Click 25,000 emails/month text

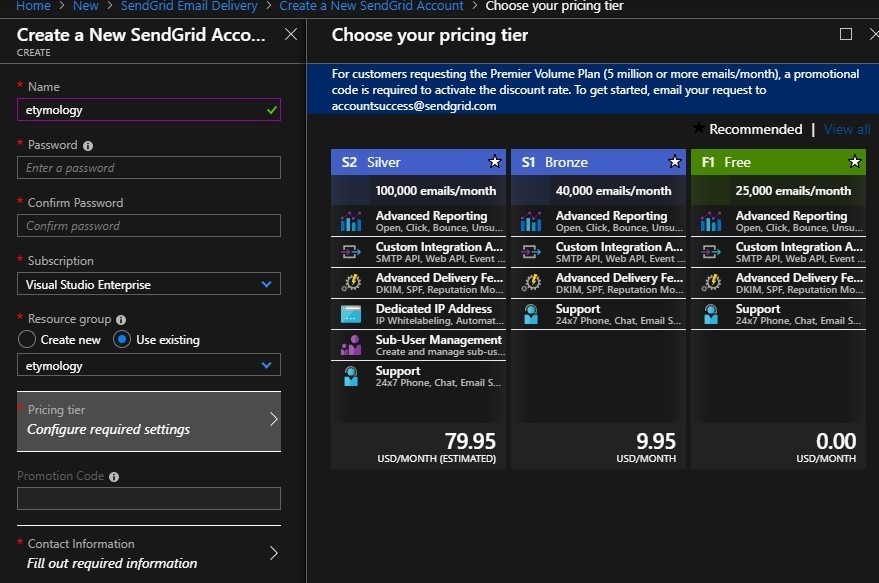(793, 191)
